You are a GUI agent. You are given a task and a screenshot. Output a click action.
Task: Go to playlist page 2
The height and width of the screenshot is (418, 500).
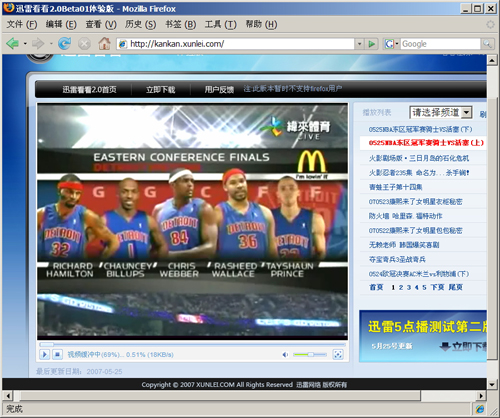coord(401,287)
